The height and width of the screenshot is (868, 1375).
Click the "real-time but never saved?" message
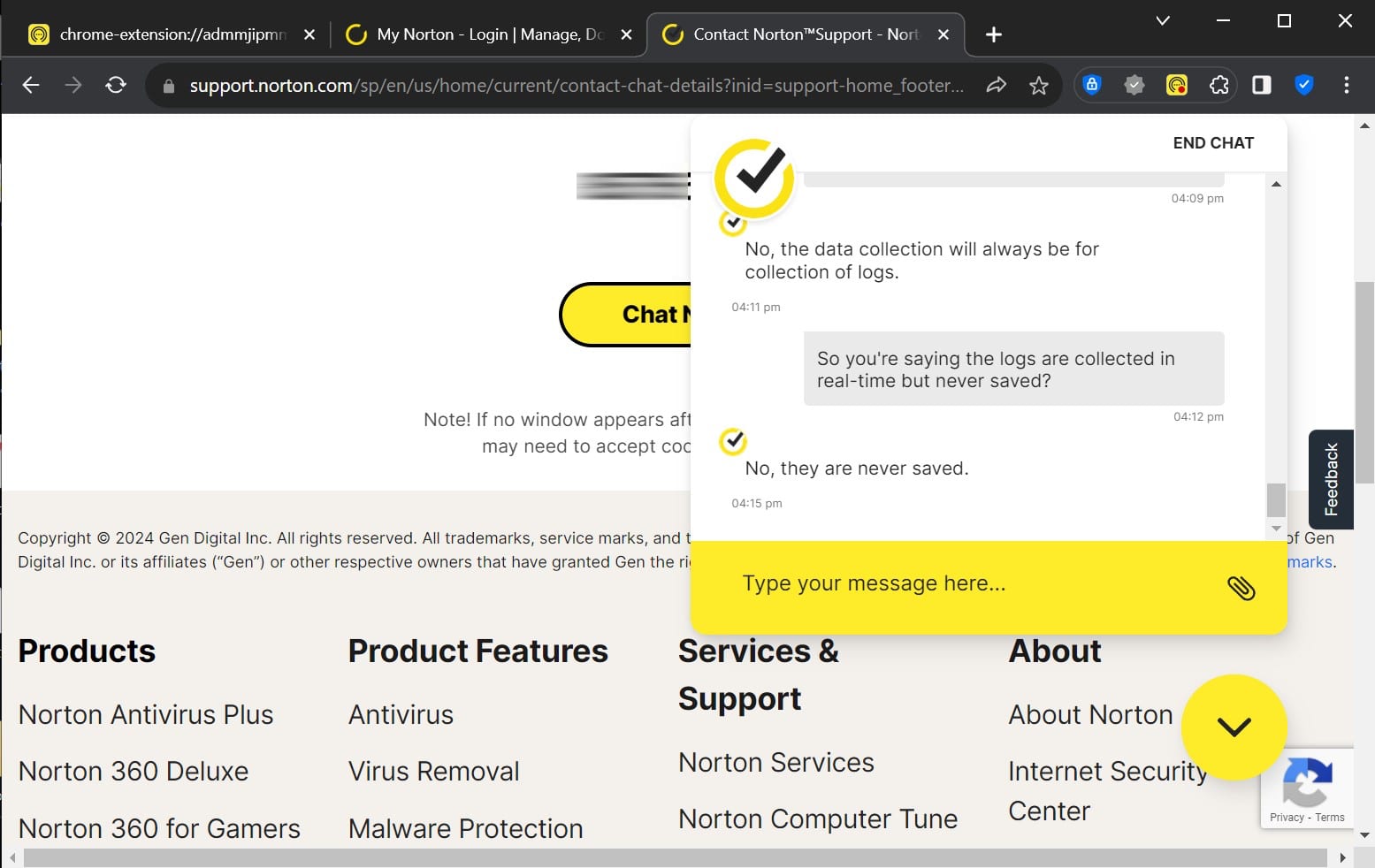(x=1013, y=369)
